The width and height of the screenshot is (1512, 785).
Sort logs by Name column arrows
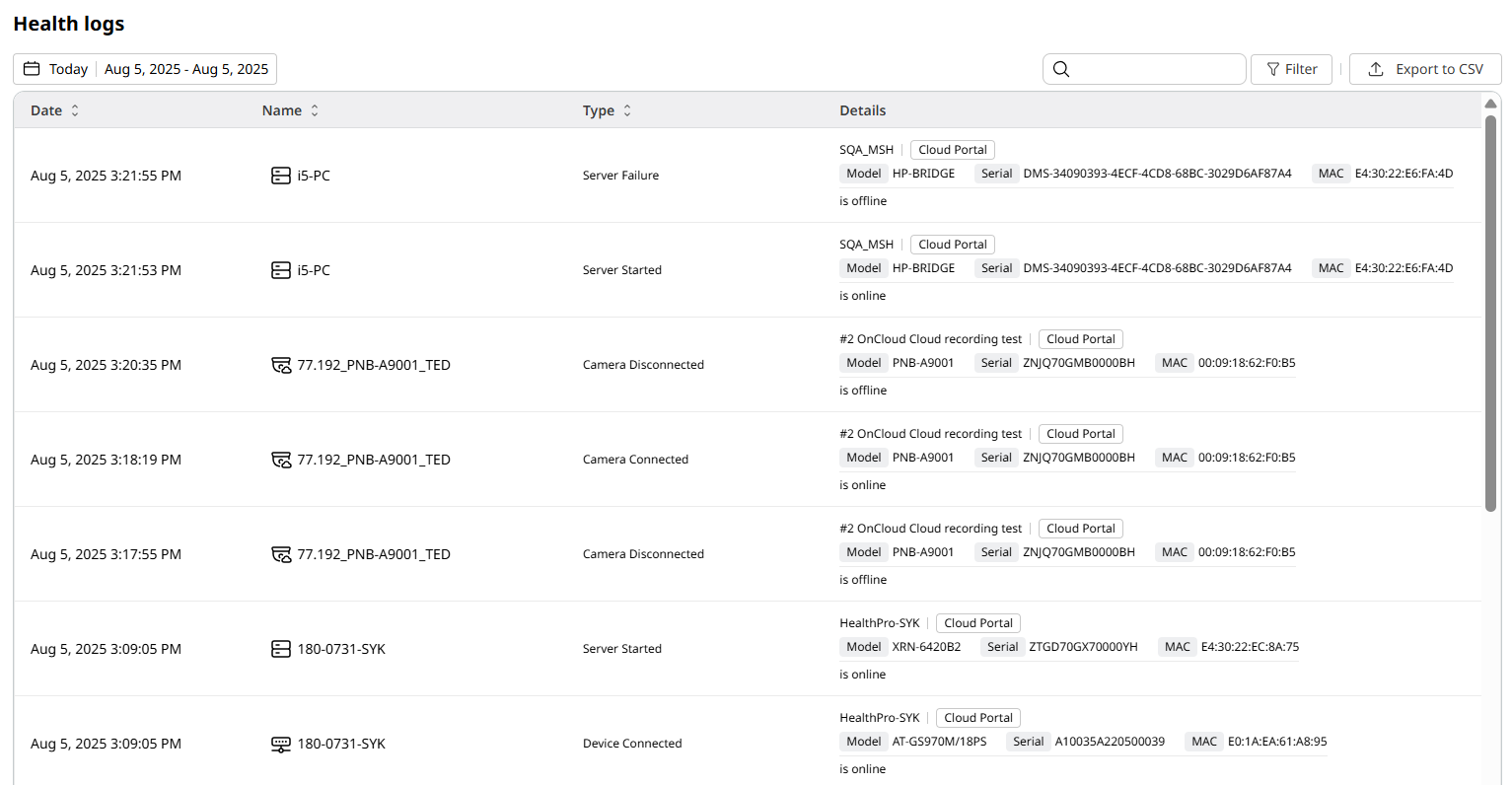pos(315,110)
